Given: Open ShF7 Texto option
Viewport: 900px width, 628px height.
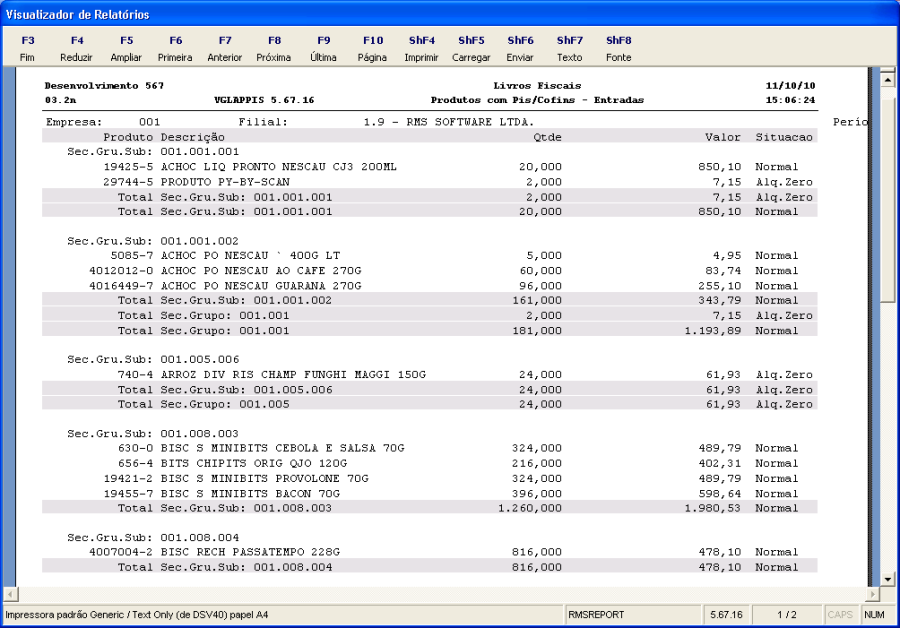Looking at the screenshot, I should pyautogui.click(x=569, y=49).
